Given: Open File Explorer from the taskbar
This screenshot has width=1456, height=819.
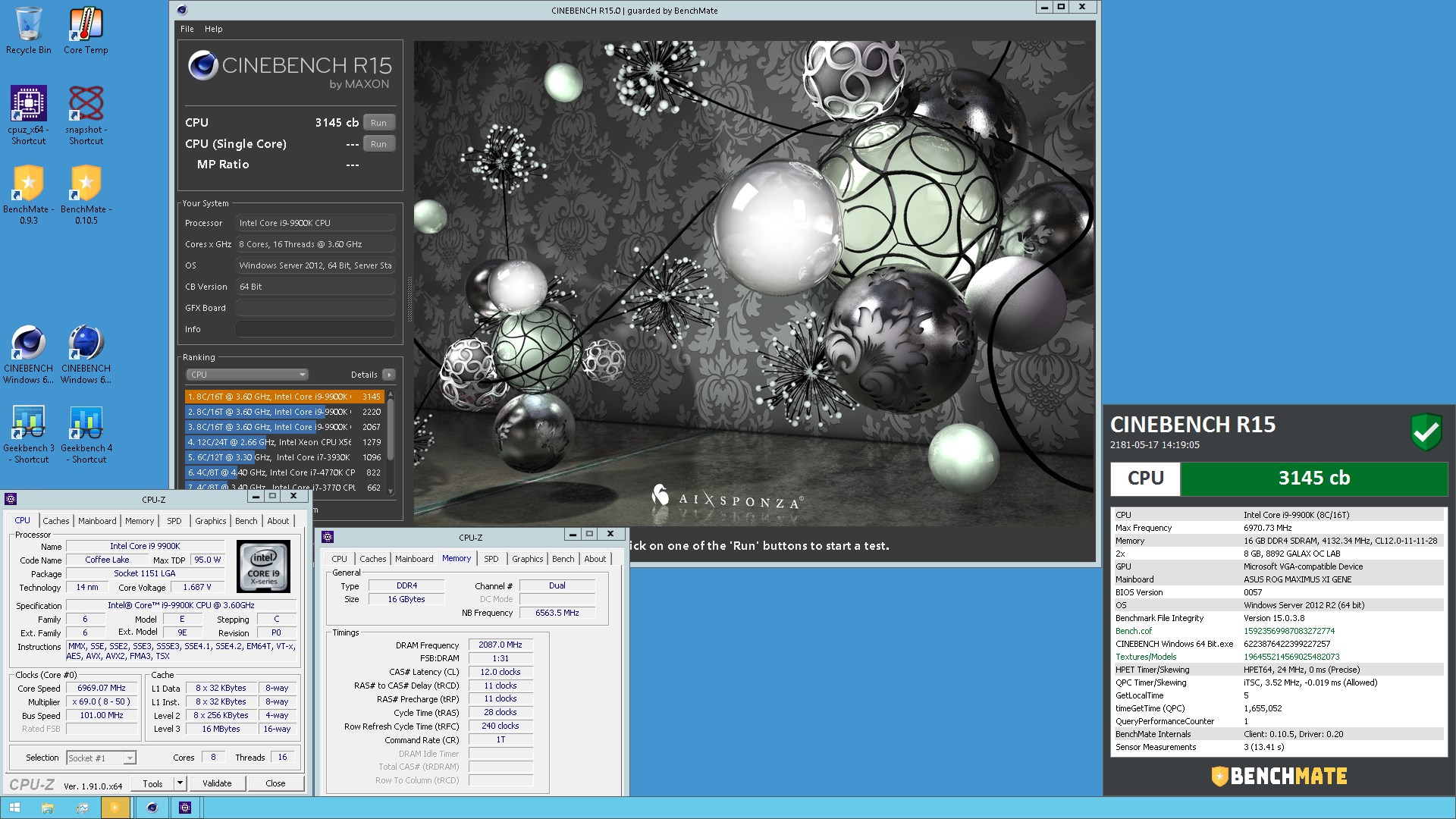Looking at the screenshot, I should pyautogui.click(x=47, y=808).
